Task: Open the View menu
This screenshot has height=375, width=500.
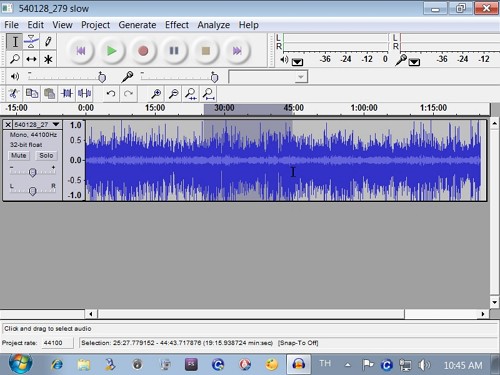Action: (x=62, y=25)
